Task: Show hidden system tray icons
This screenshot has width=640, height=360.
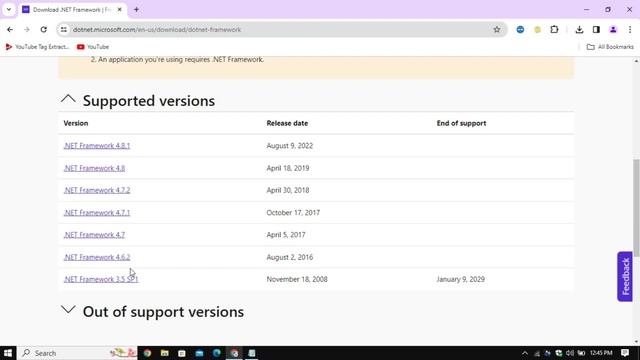Action: [525, 353]
